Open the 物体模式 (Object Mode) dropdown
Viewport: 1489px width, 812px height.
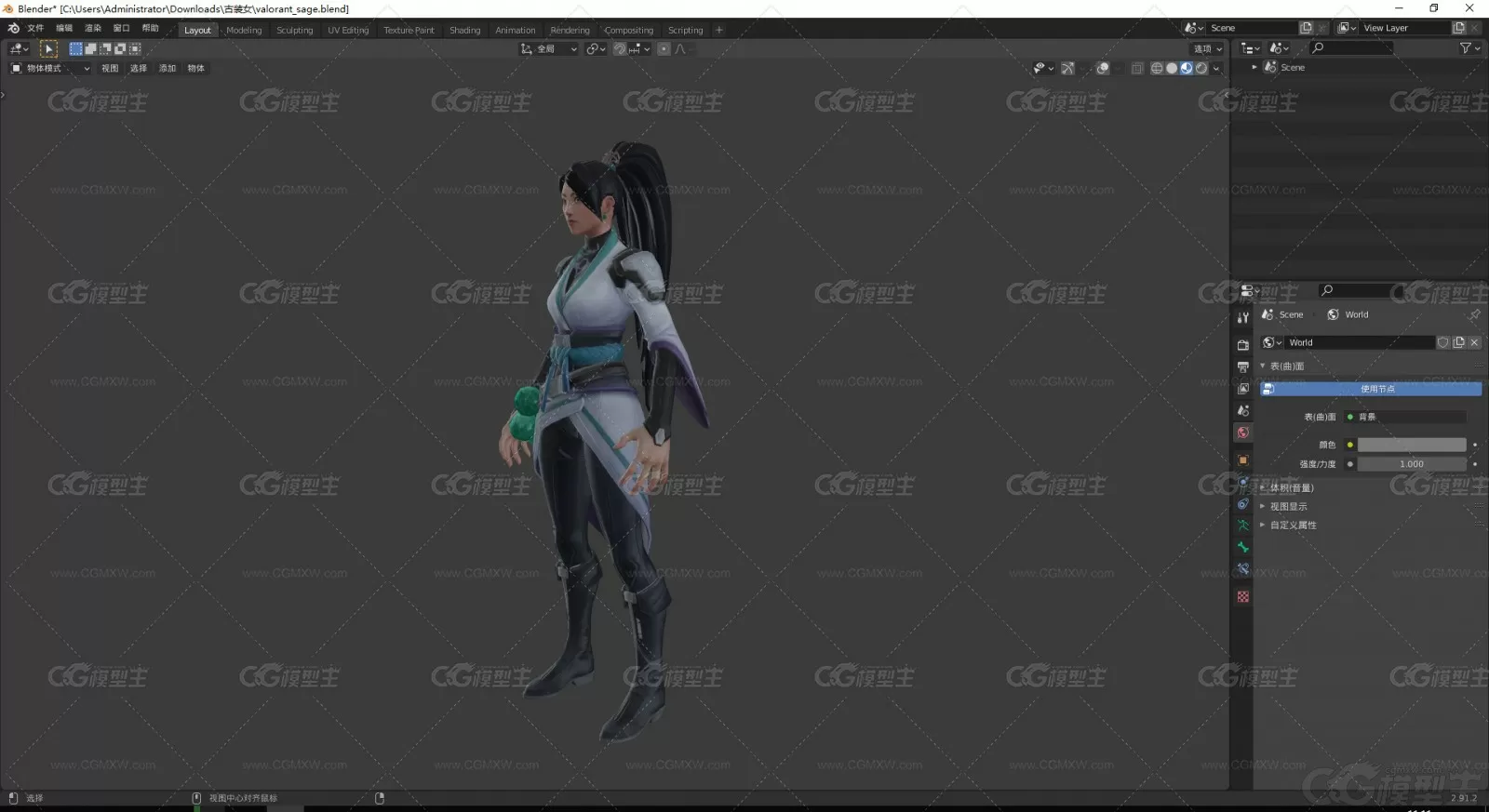(x=50, y=68)
